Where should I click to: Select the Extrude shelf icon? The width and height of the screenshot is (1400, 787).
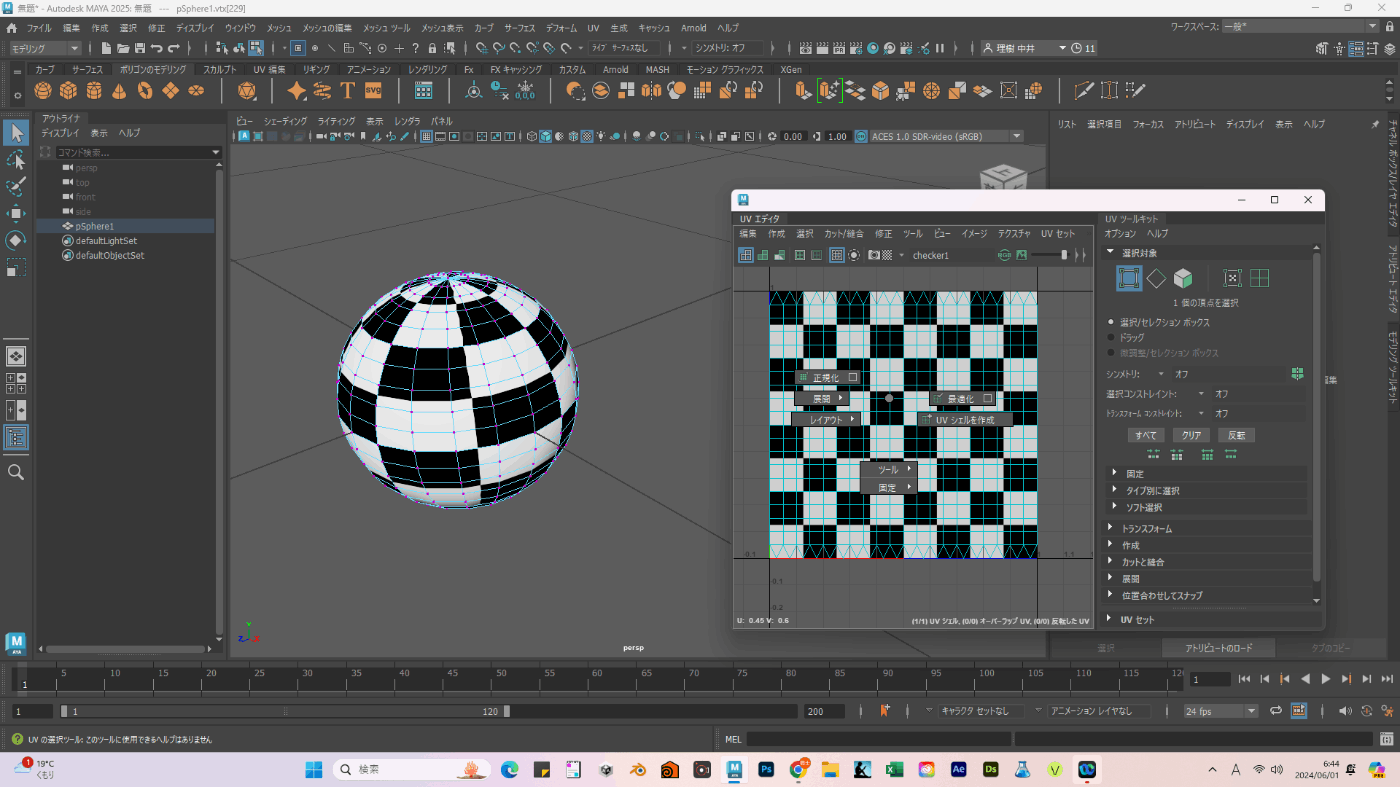pyautogui.click(x=803, y=91)
